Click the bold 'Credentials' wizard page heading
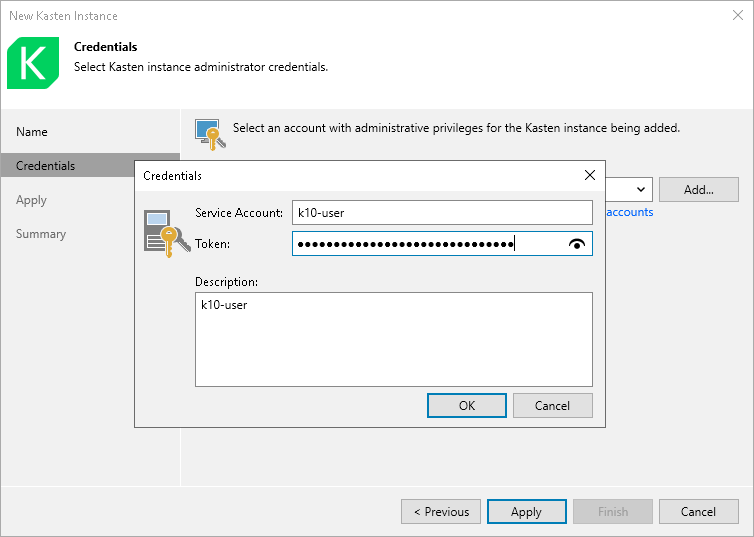 pyautogui.click(x=105, y=47)
